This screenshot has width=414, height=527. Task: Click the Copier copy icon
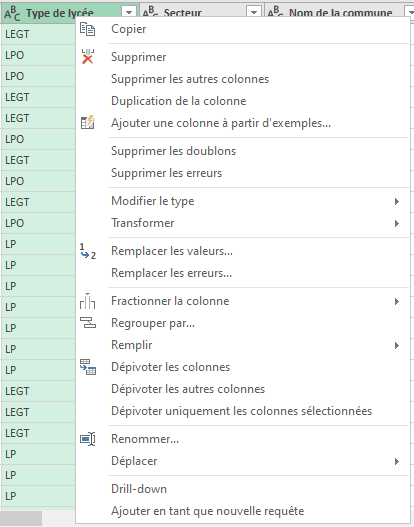87,29
